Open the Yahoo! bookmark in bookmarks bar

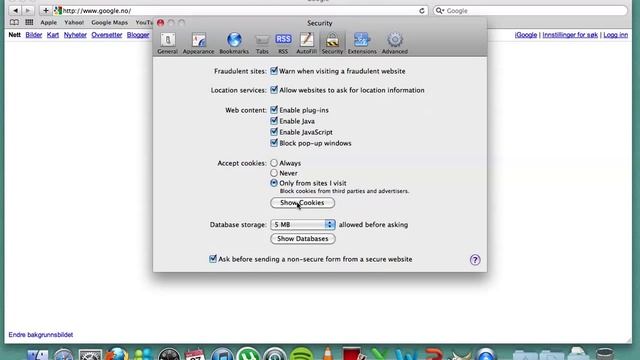point(74,22)
